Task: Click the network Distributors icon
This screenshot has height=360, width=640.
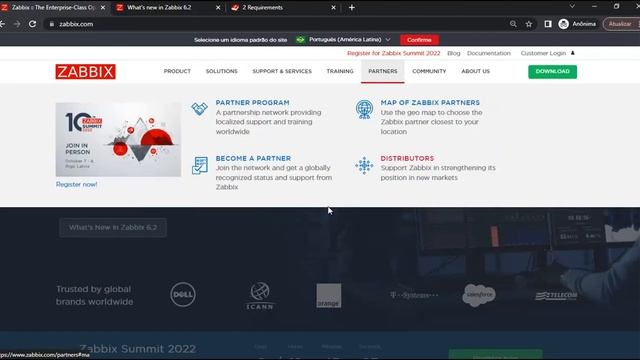Action: pyautogui.click(x=364, y=165)
